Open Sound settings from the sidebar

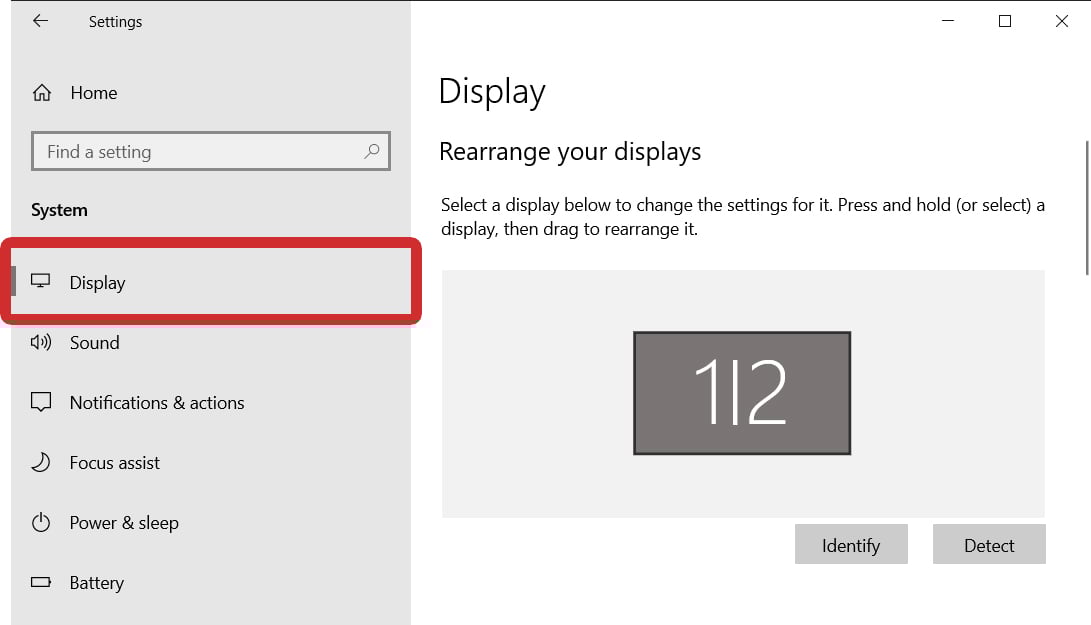(95, 342)
